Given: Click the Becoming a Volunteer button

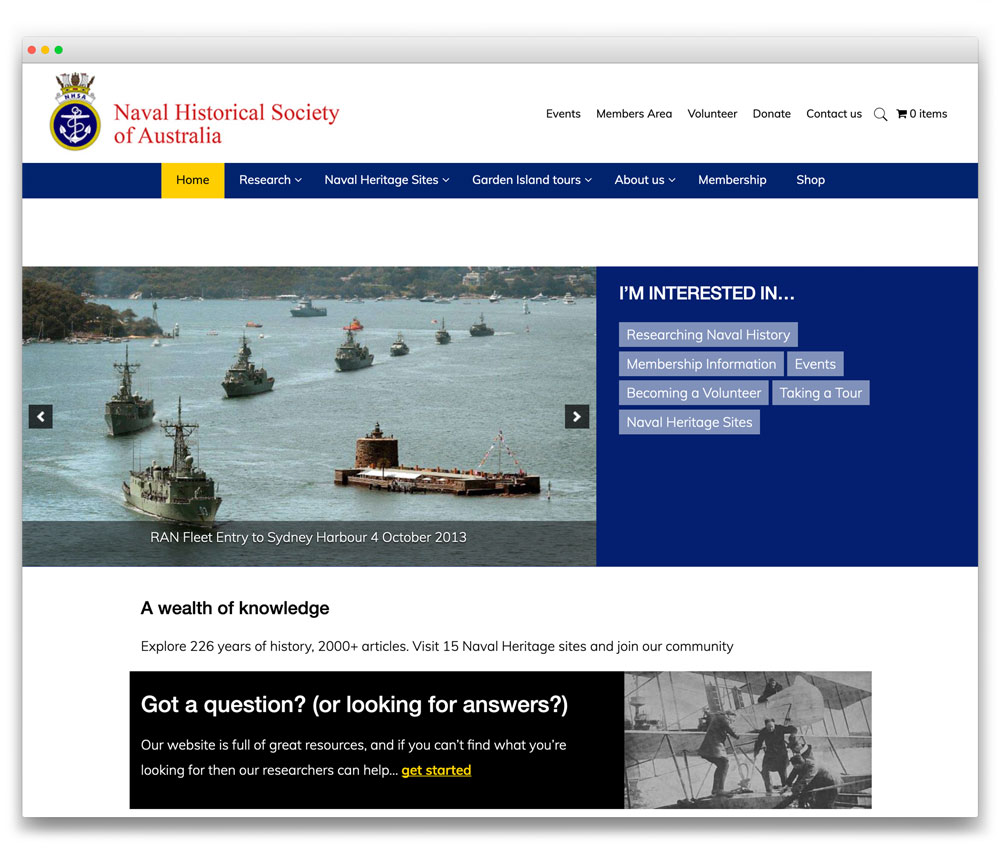Looking at the screenshot, I should tap(693, 393).
